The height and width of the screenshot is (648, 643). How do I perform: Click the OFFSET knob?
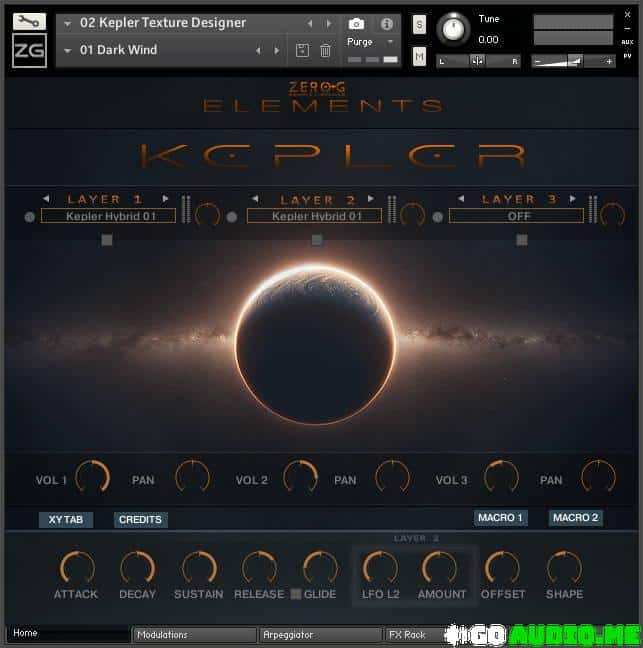coord(502,568)
